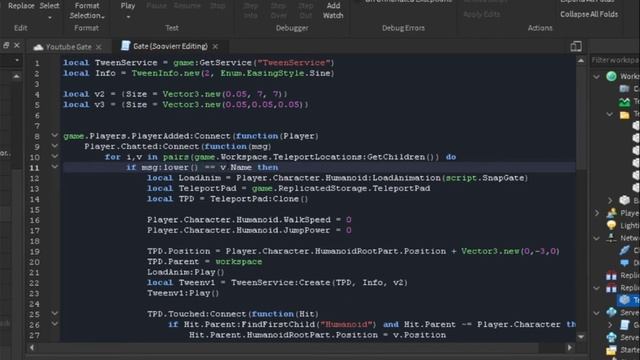The image size is (640, 360).
Task: Click the WalkSpeed assignment on line 16
Action: pos(249,220)
